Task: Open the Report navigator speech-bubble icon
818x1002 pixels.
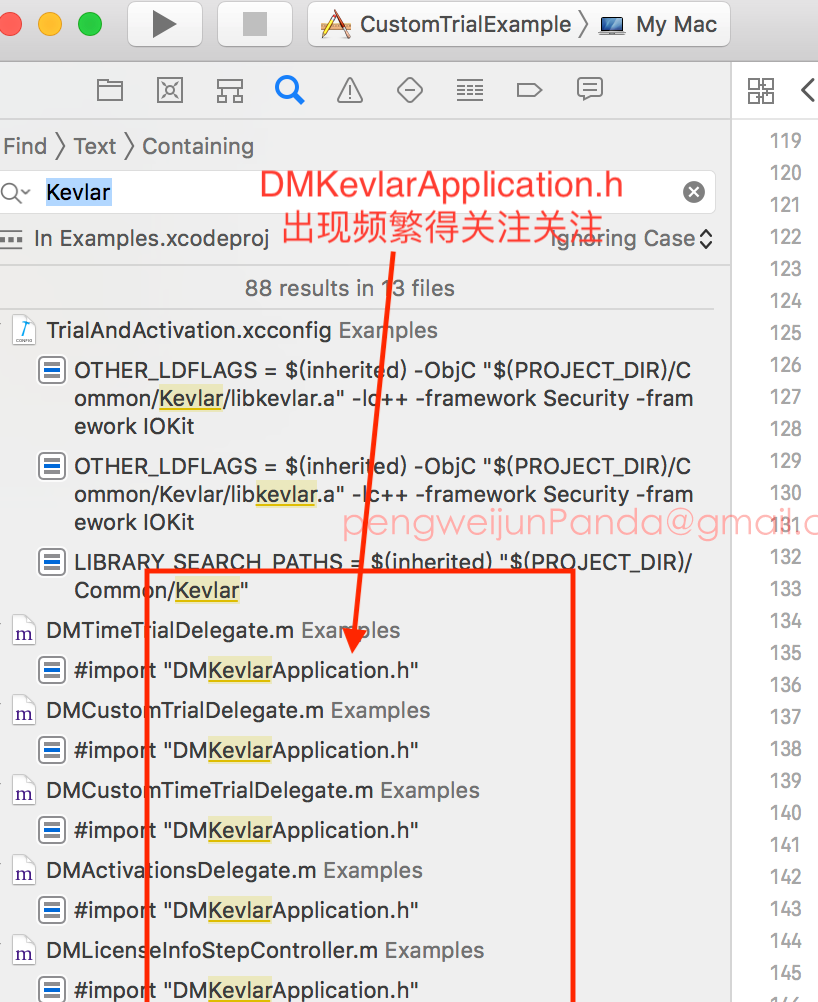Action: 589,89
